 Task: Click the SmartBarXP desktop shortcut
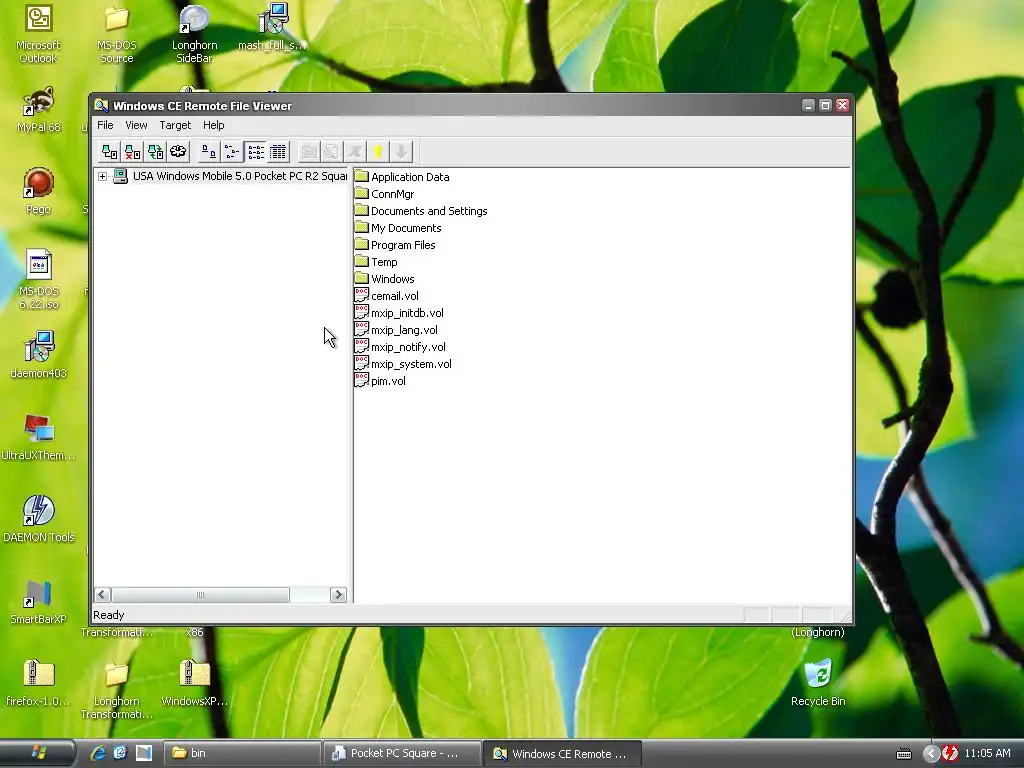point(39,601)
